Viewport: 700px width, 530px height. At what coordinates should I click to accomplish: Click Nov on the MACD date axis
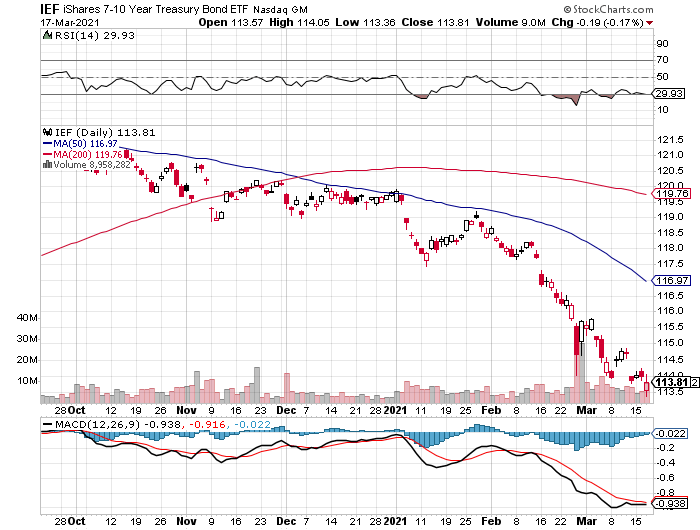(186, 521)
